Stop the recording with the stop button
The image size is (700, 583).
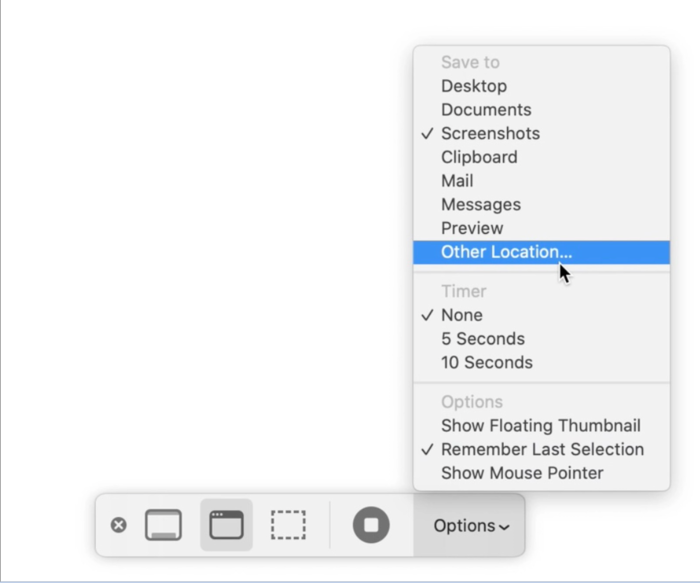[371, 525]
